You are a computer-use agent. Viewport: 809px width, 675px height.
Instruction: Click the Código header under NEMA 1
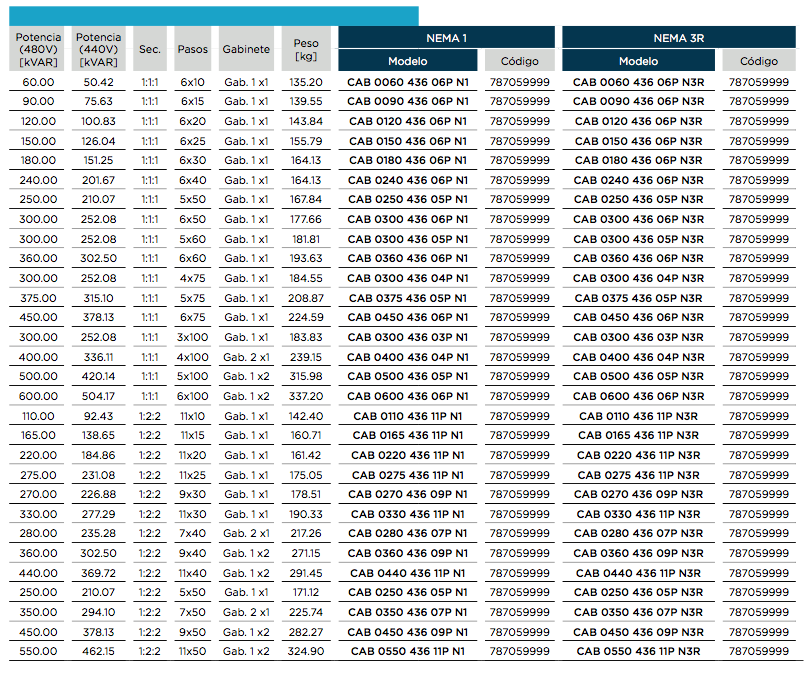520,61
